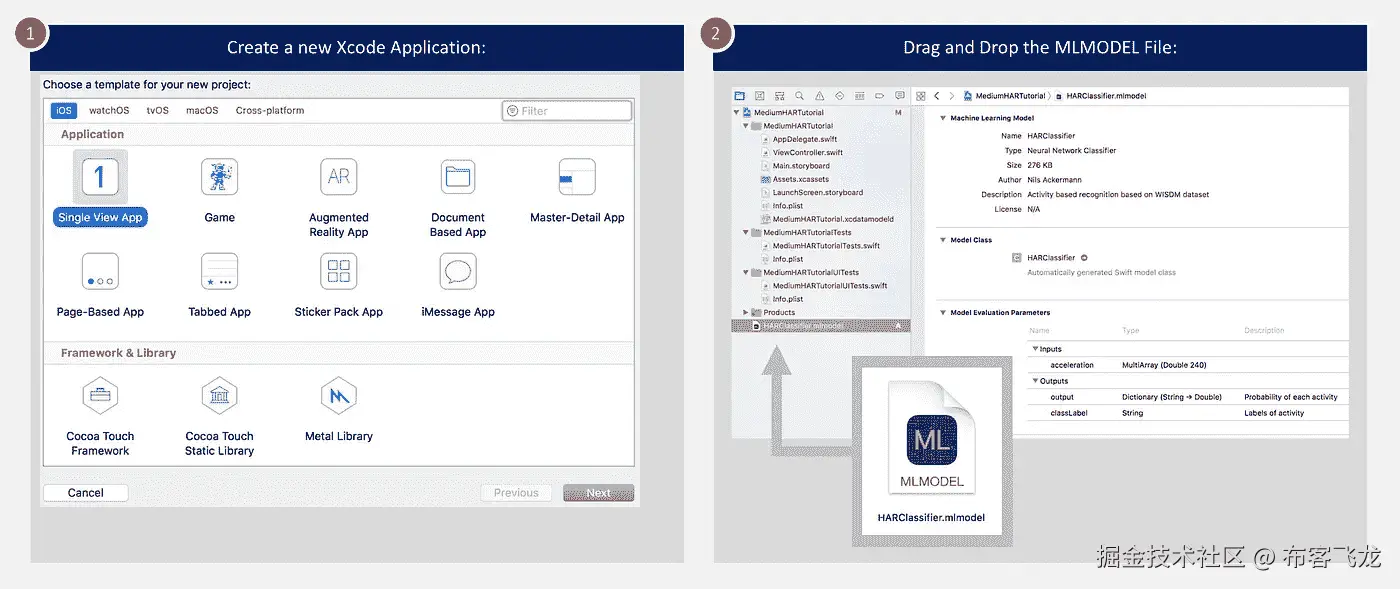Go forward with the editor forward arrow

[952, 96]
